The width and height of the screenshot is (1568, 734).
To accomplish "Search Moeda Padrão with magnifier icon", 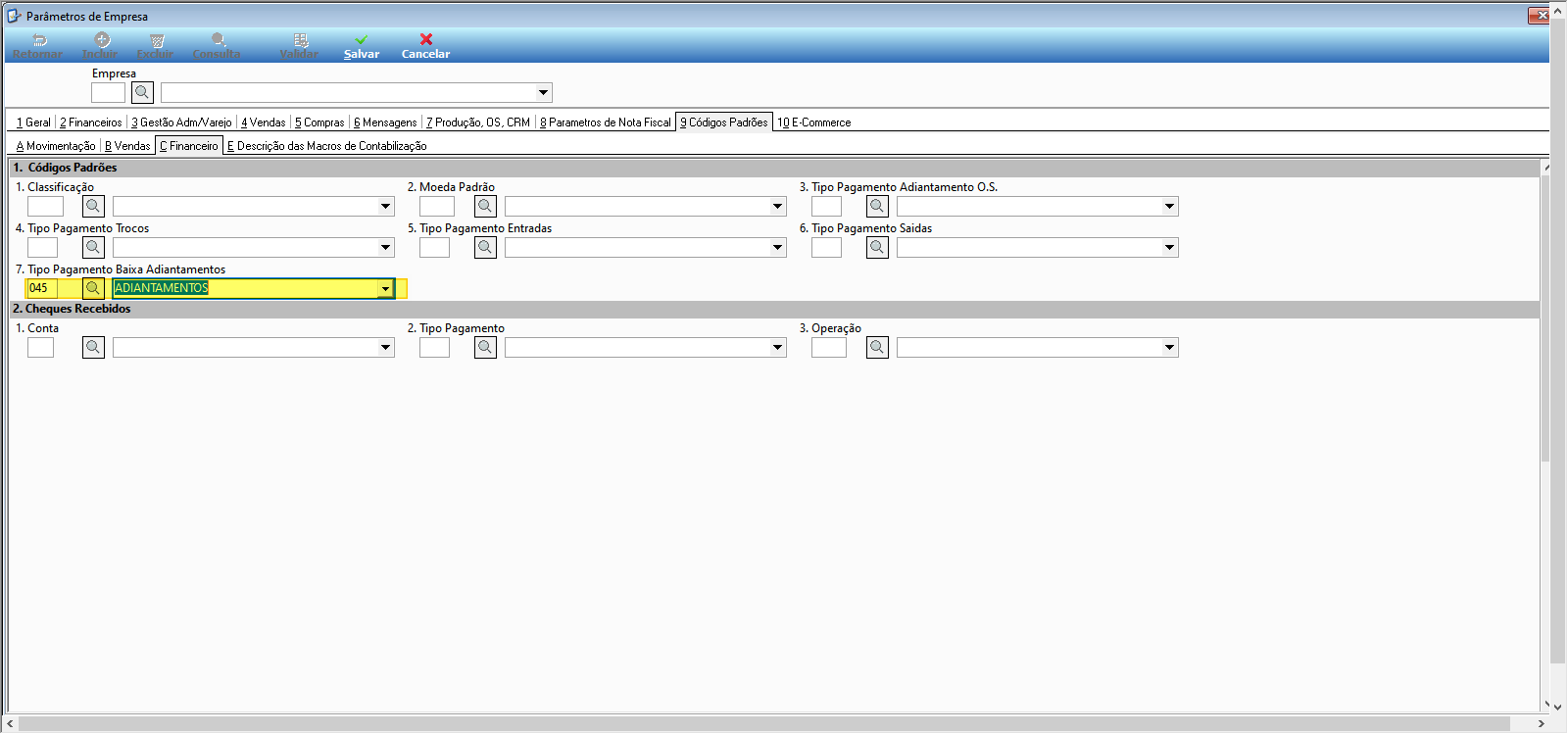I will [485, 206].
